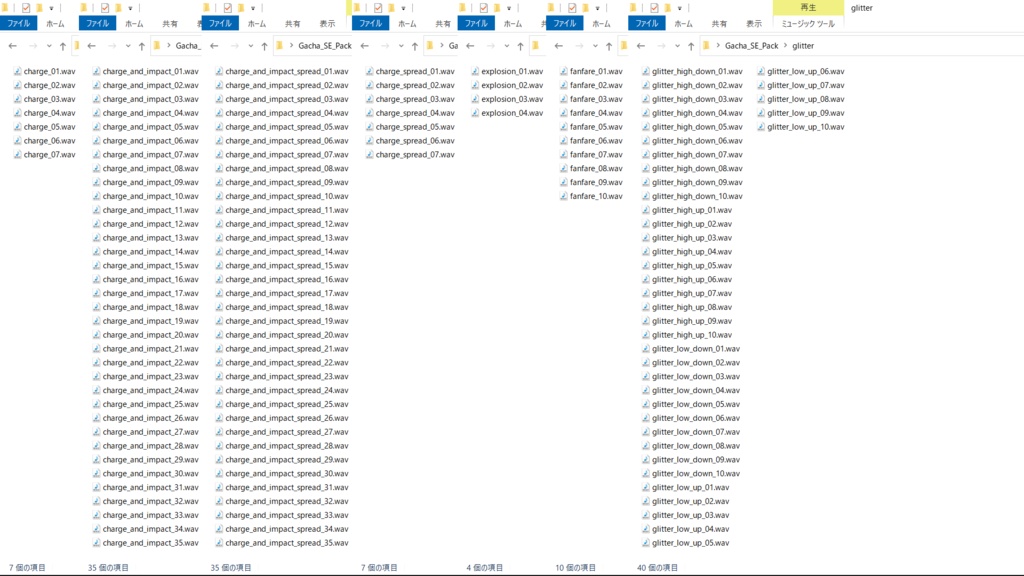Open ファイル menu in the explosion window
1024x576 pixels.
tap(476, 24)
